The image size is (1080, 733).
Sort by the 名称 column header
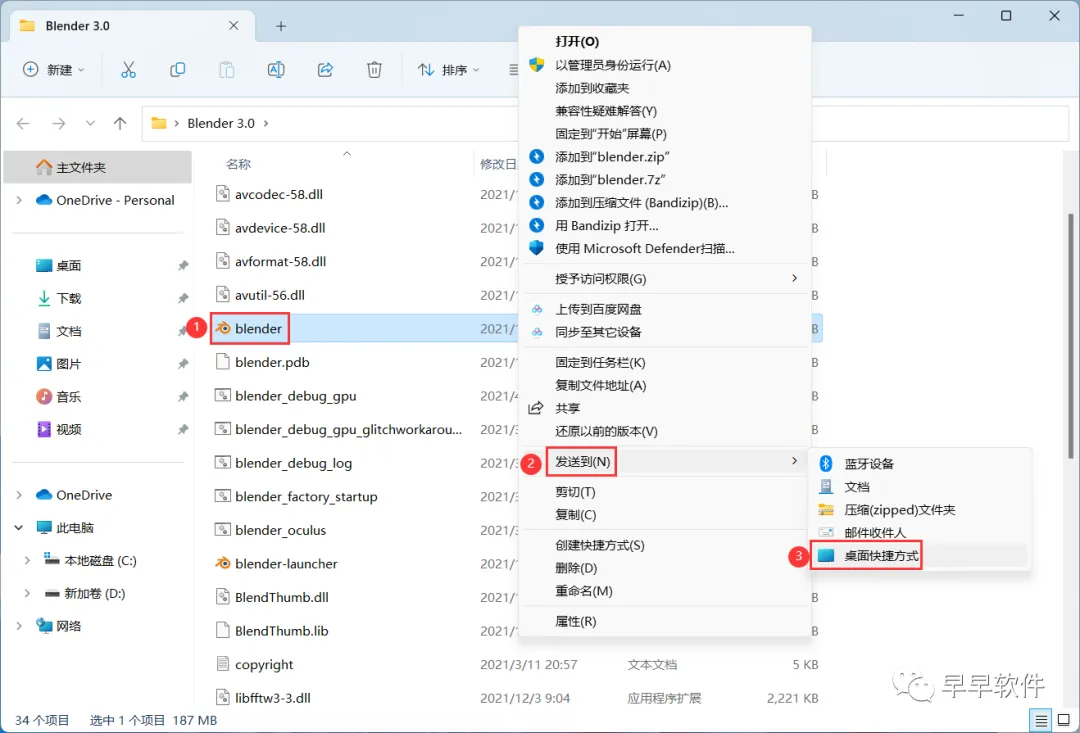click(238, 164)
